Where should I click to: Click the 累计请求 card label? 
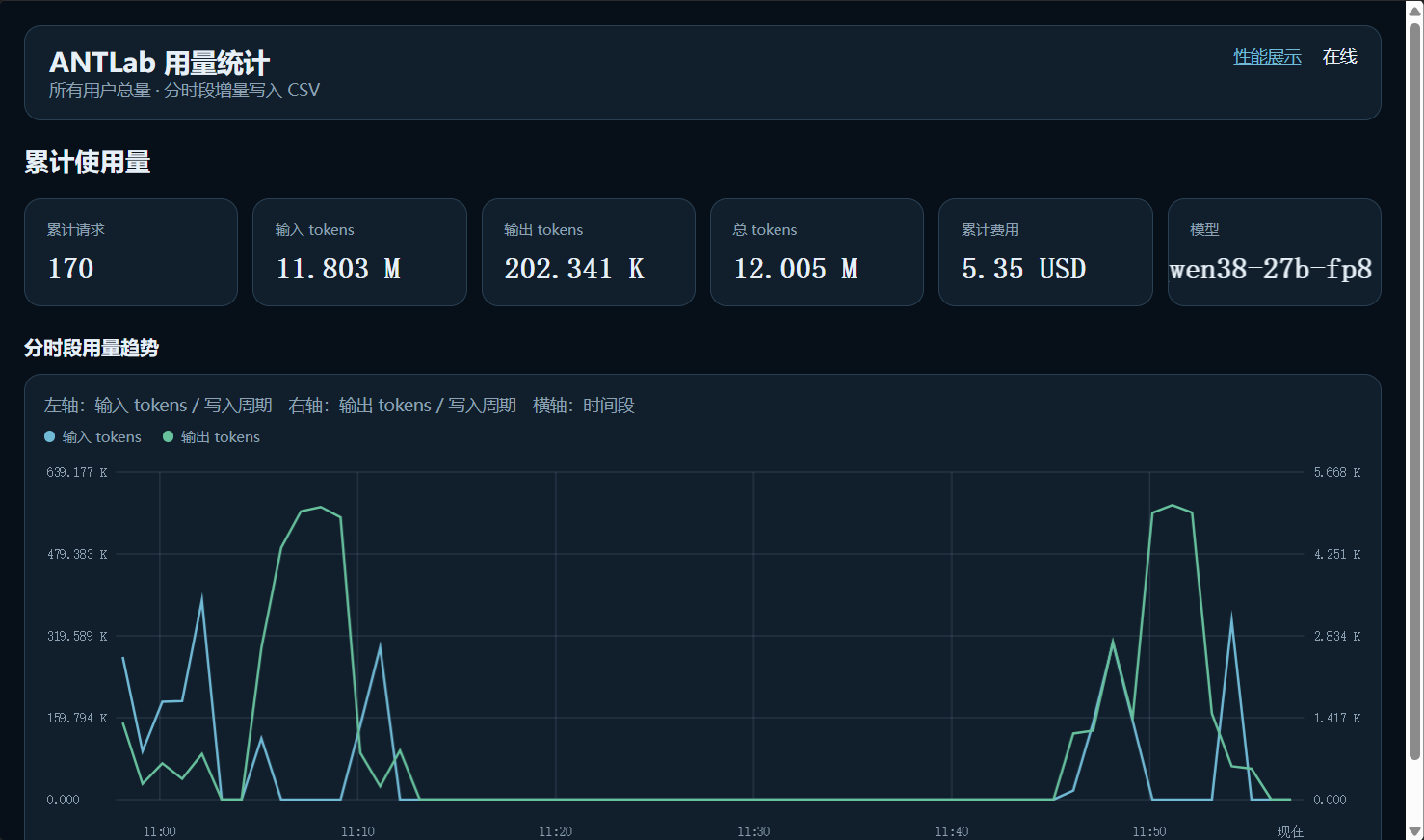coord(76,230)
